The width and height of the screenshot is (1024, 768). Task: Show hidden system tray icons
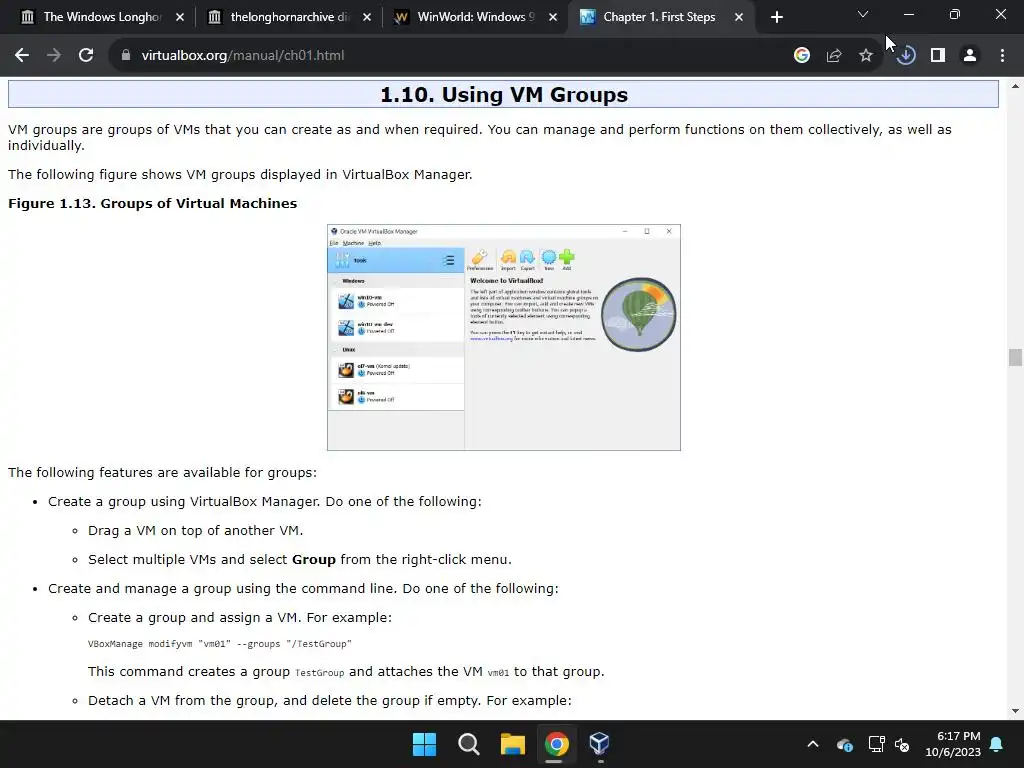click(813, 744)
